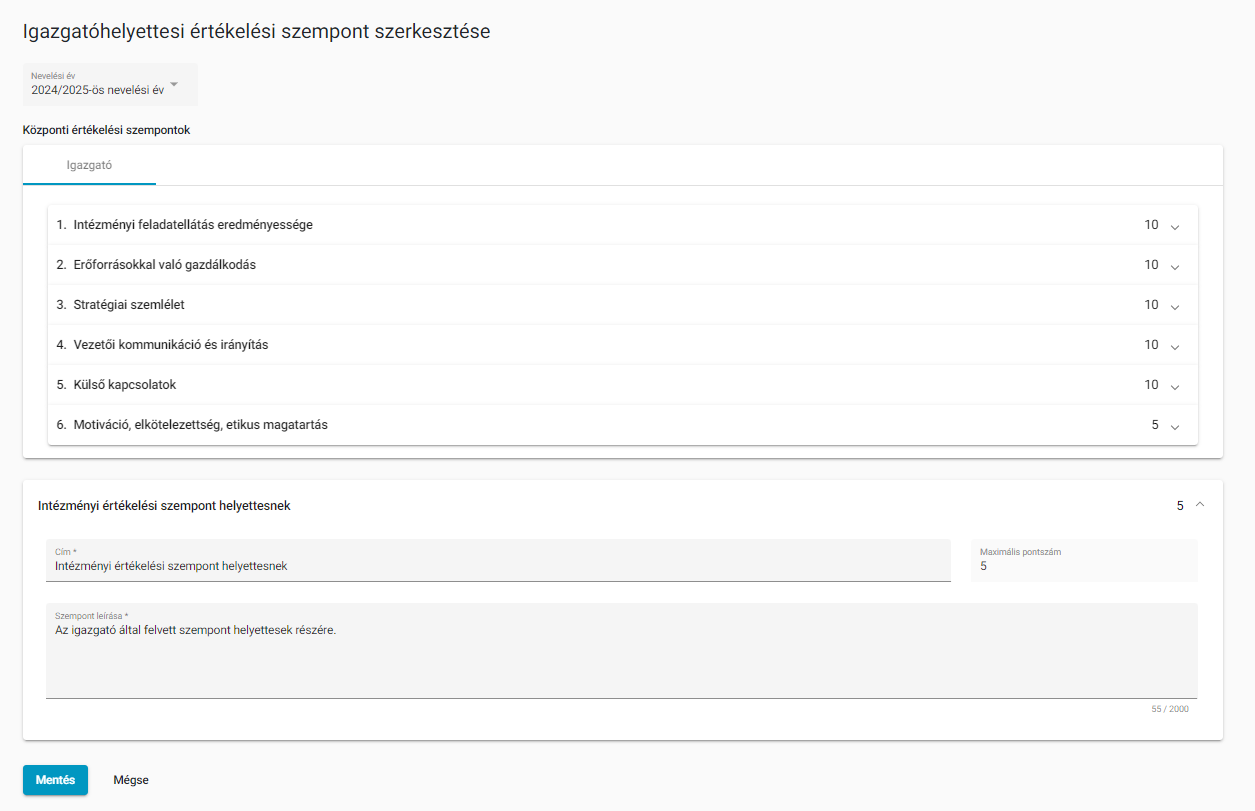Click the Mentés button
Screen dimensions: 1255x811
click(55, 780)
